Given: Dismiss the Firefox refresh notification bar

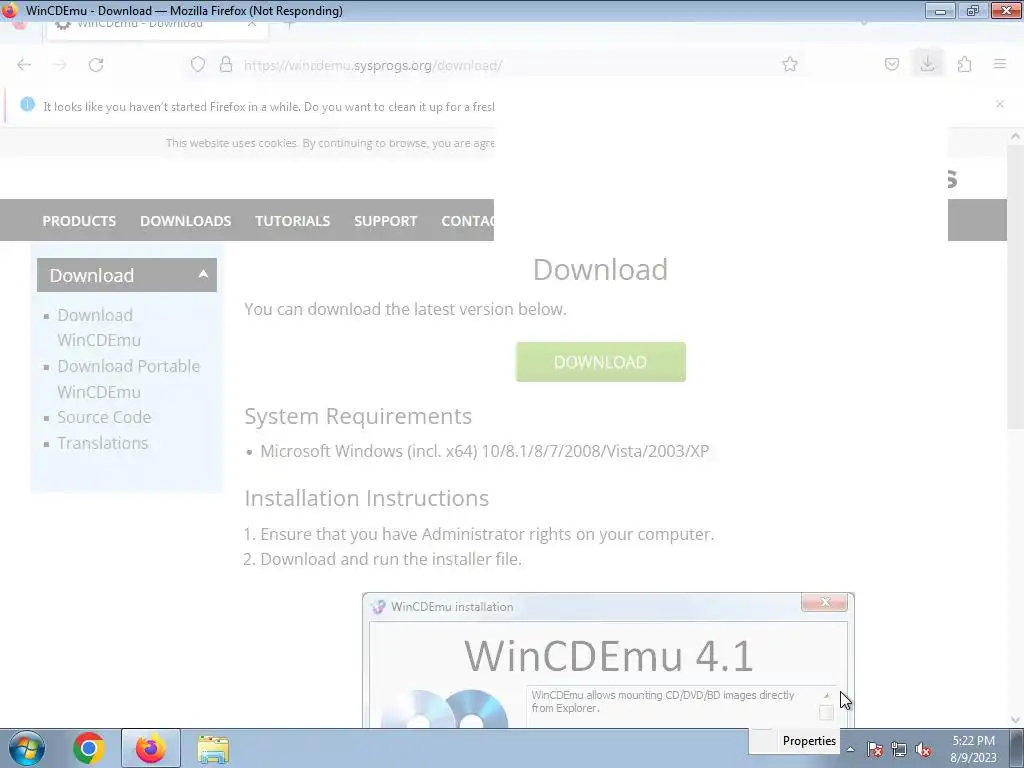Looking at the screenshot, I should [1000, 104].
